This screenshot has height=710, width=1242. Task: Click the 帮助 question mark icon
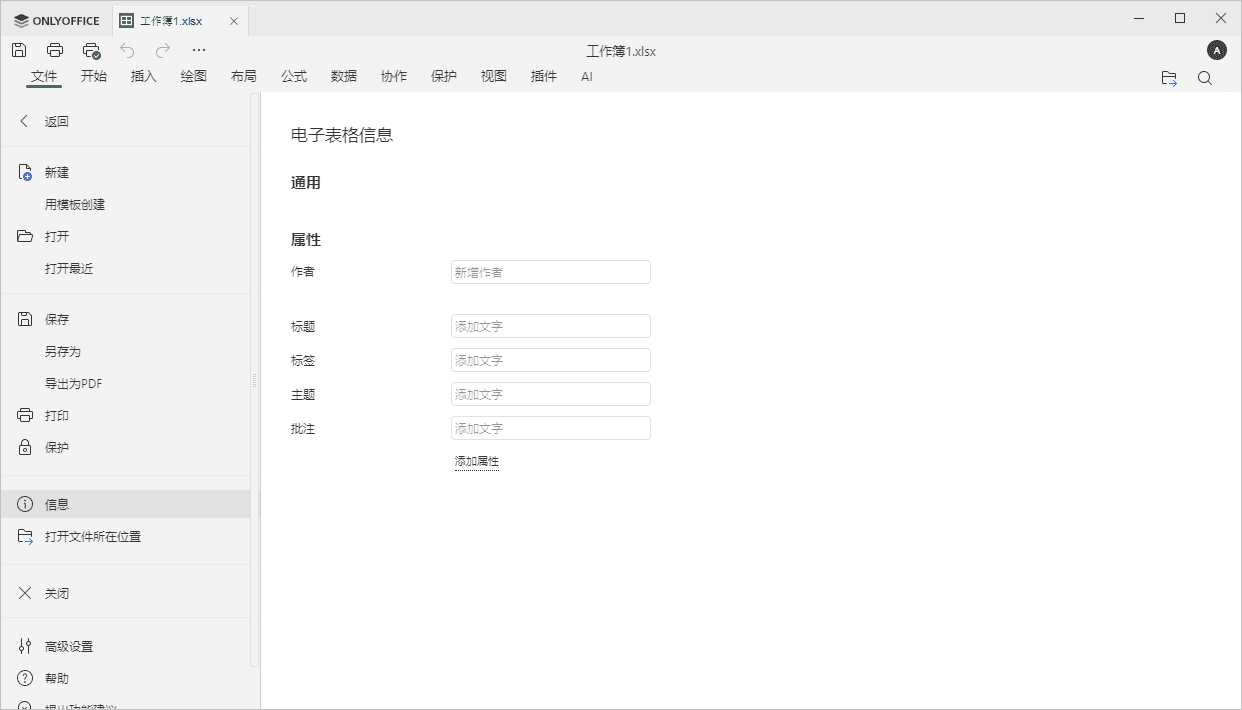57,678
